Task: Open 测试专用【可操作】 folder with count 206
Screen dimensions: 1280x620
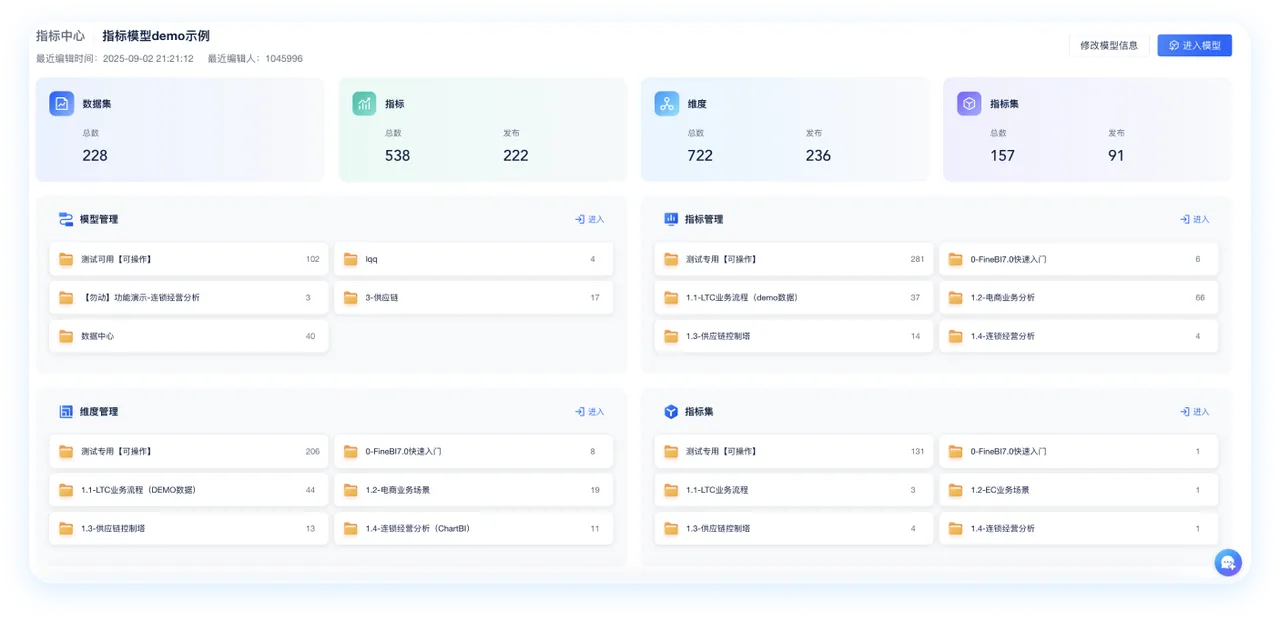Action: (x=189, y=451)
